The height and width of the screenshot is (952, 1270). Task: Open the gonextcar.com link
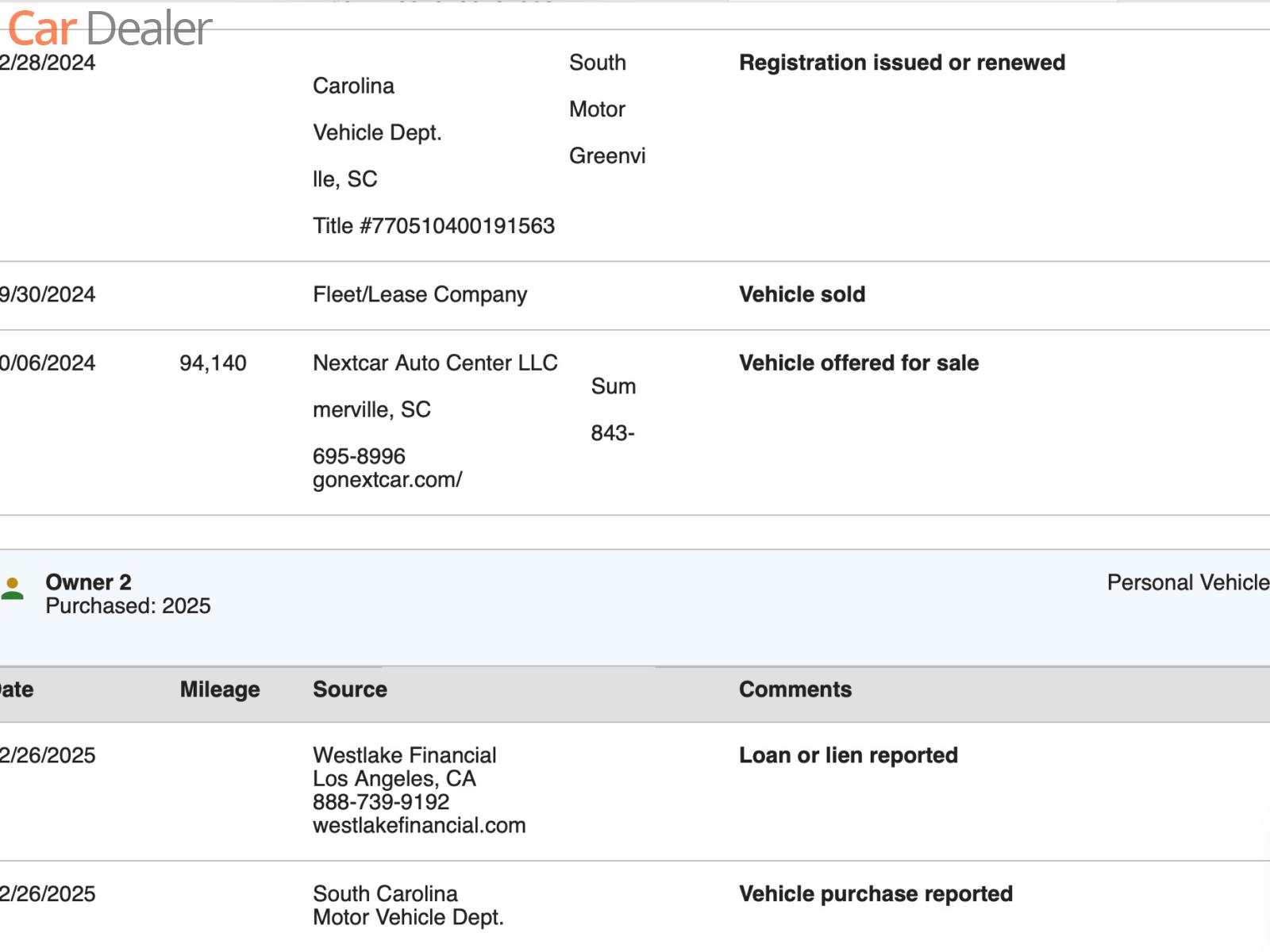pyautogui.click(x=387, y=480)
